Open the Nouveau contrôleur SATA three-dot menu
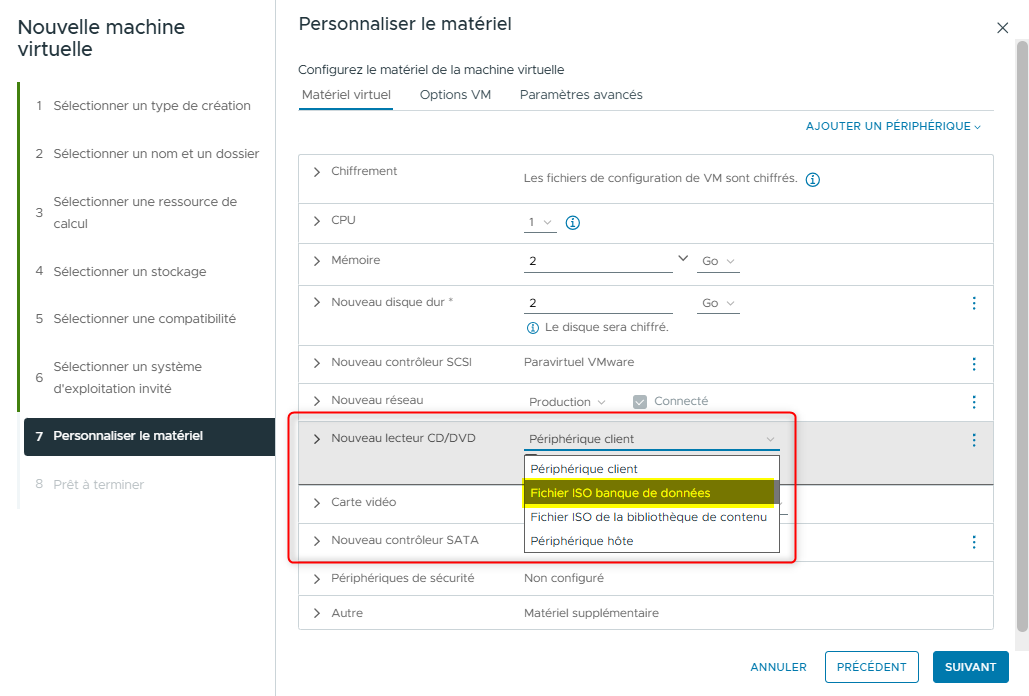 coord(974,542)
